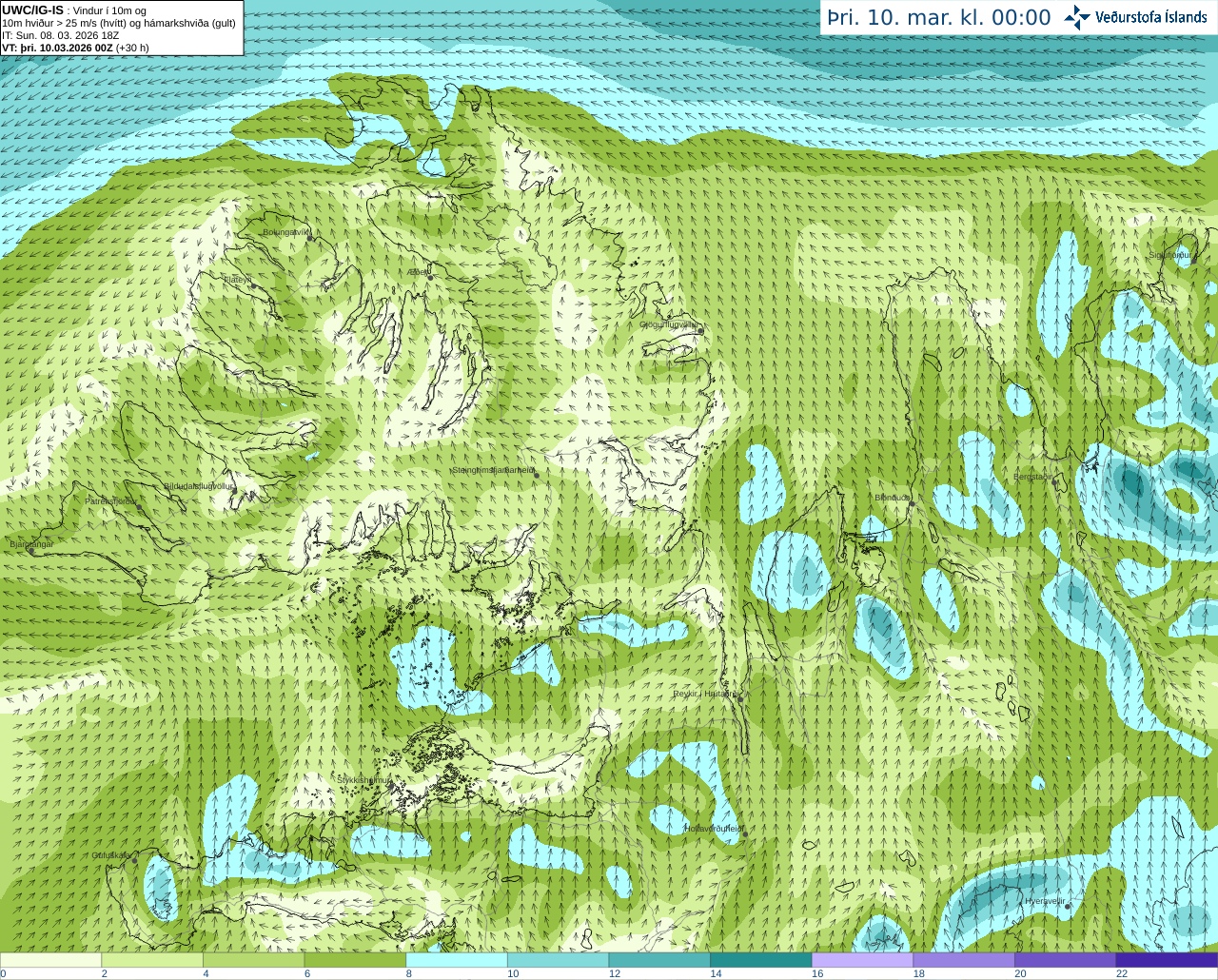Screen dimensions: 1218x980
Task: Click the Veðurstofa Íslands name text
Action: click(x=1150, y=17)
